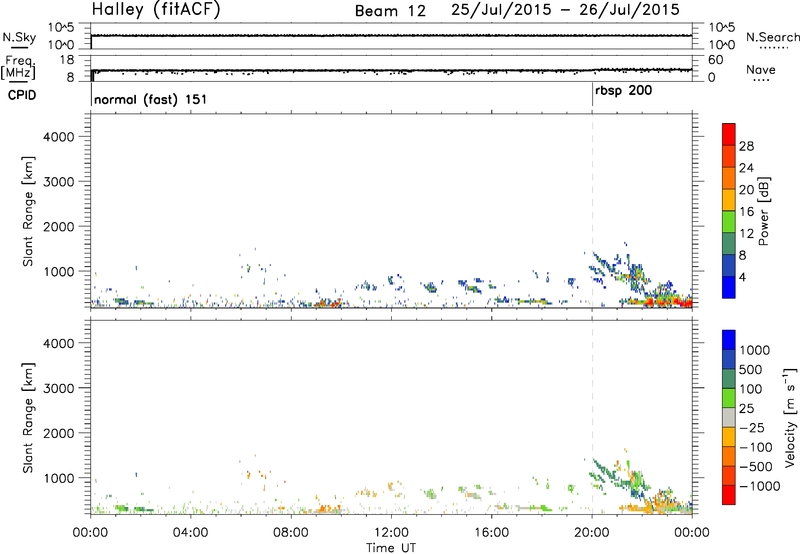Click the "3000" tick of the velocity panel
Image resolution: width=800 pixels, height=554 pixels.
[x=59, y=388]
